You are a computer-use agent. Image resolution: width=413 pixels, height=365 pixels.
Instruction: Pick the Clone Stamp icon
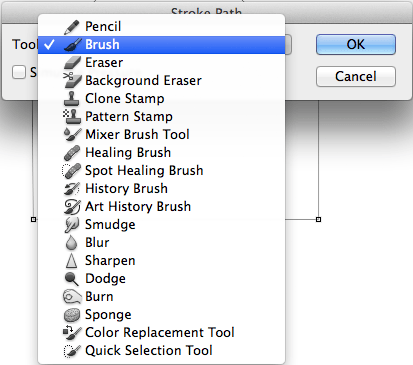click(72, 98)
